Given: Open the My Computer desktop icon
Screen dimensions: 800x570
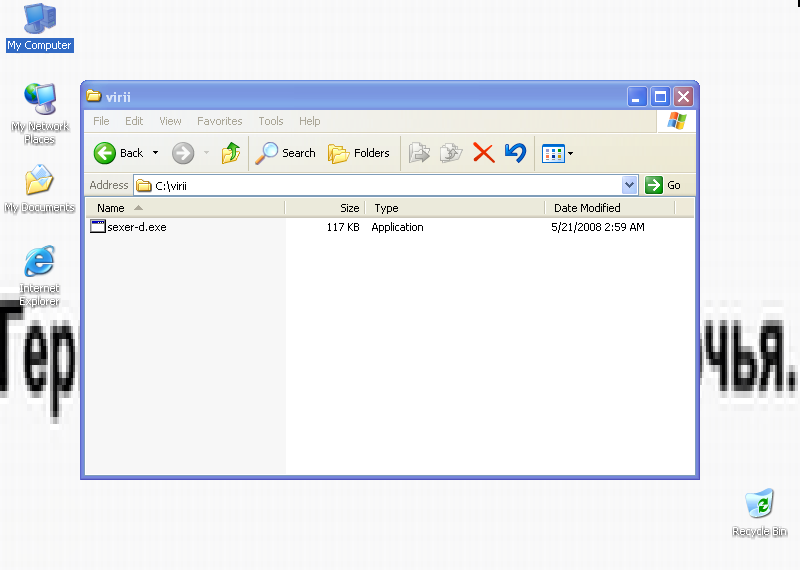Looking at the screenshot, I should [x=39, y=27].
